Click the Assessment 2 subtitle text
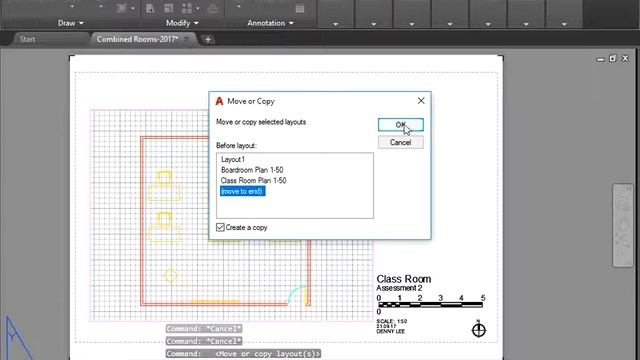This screenshot has width=640, height=360. click(x=399, y=288)
